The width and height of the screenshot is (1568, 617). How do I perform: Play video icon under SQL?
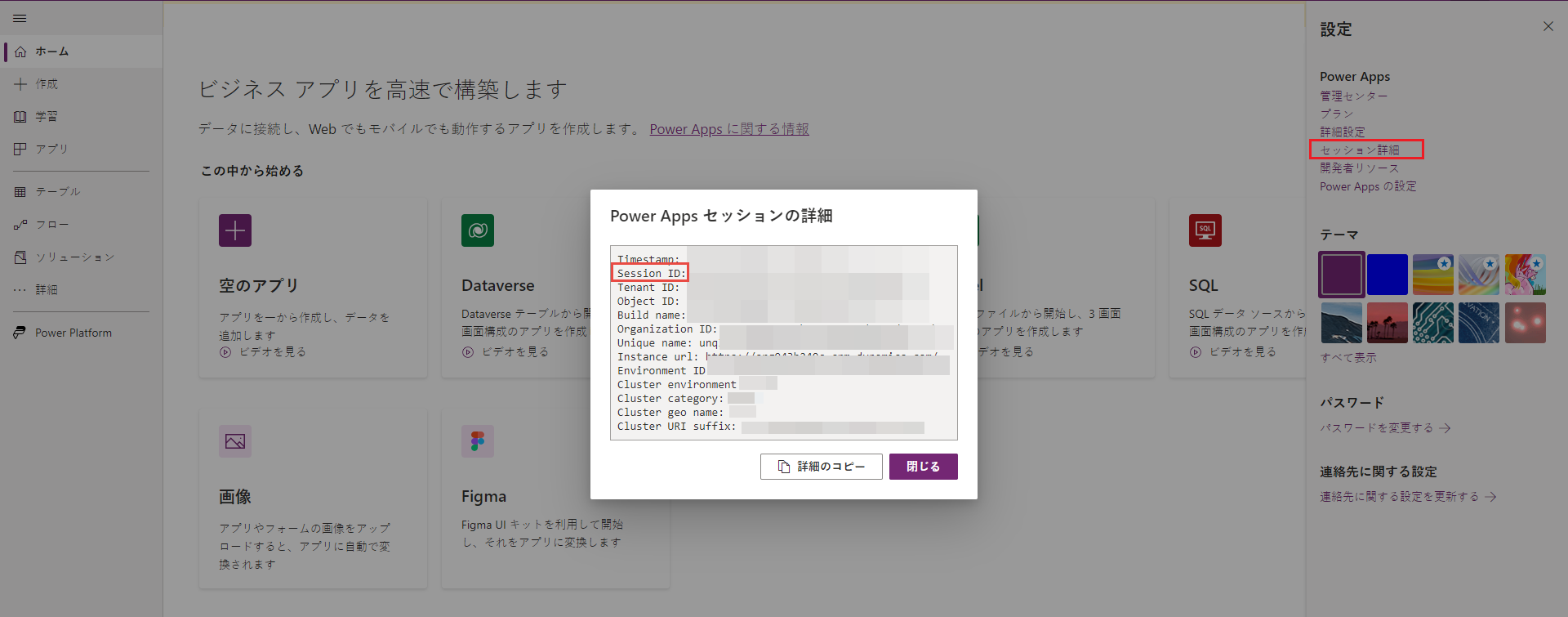[x=1196, y=352]
